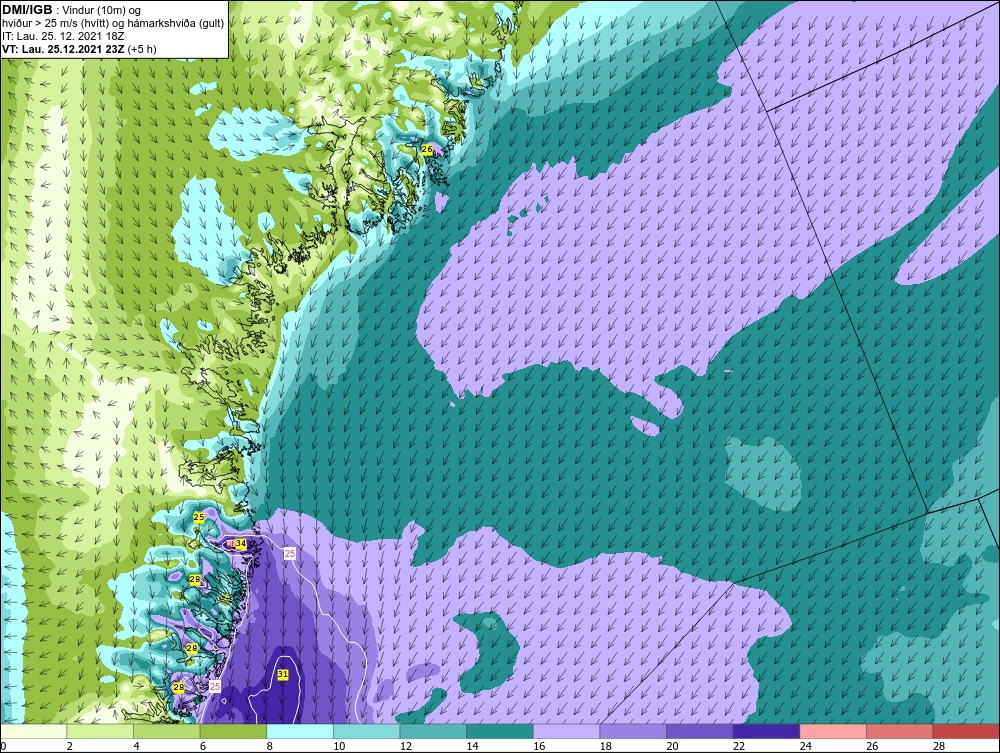Click the '2' label on the legend scale
Image resolution: width=1000 pixels, height=753 pixels.
tap(70, 746)
